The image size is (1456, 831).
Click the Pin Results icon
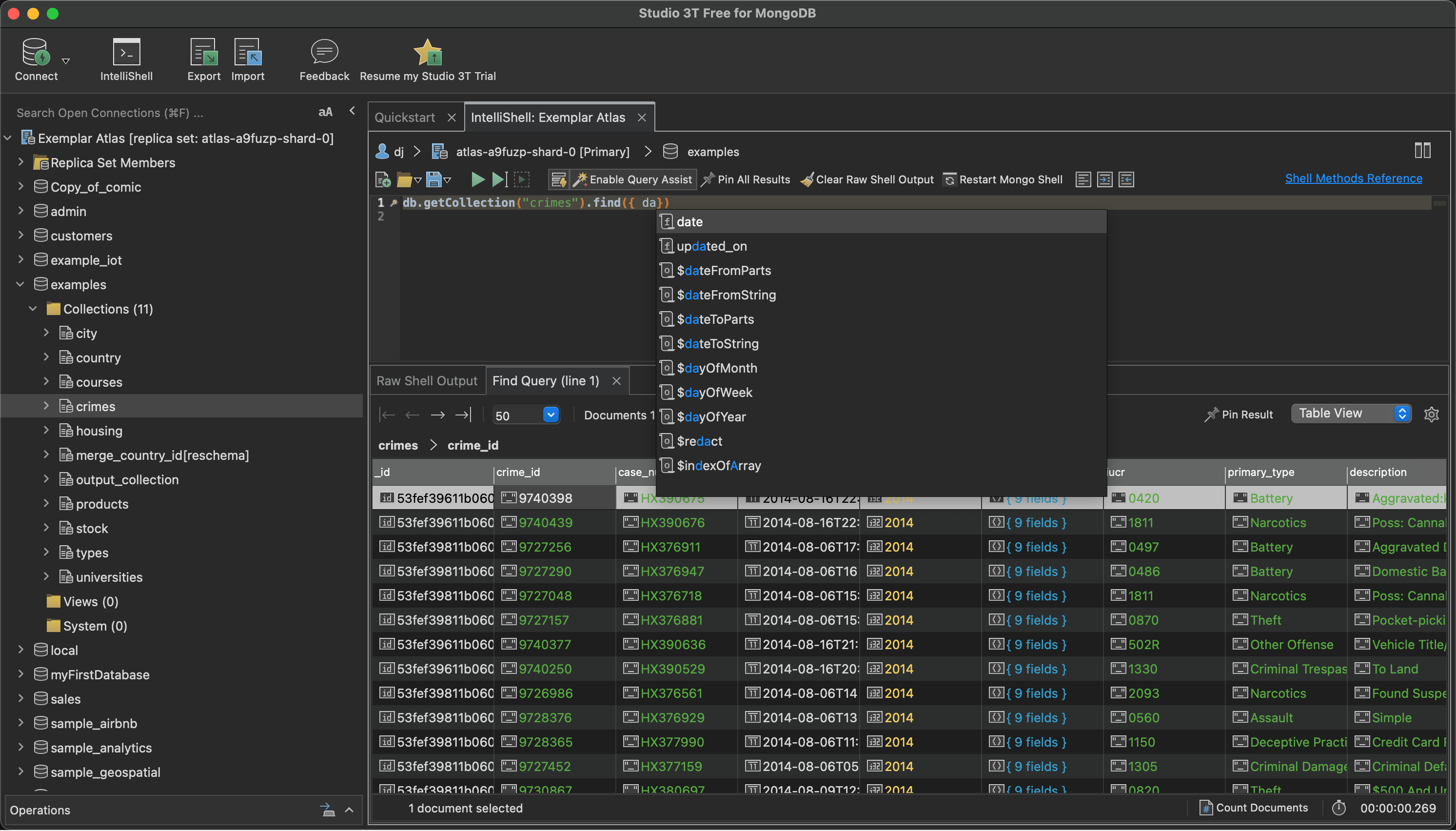(706, 179)
